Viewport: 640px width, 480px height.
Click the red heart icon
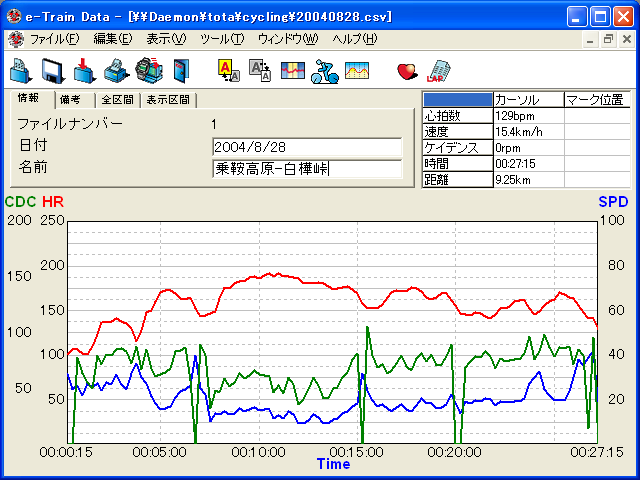407,70
